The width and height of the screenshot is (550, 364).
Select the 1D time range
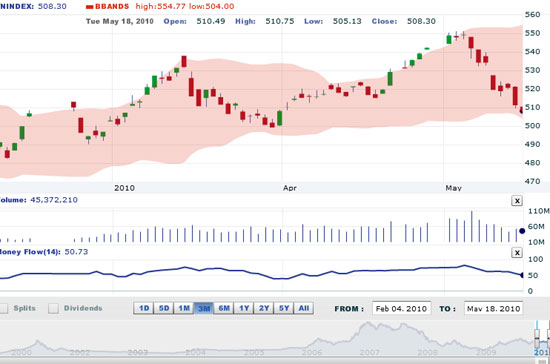coord(144,308)
